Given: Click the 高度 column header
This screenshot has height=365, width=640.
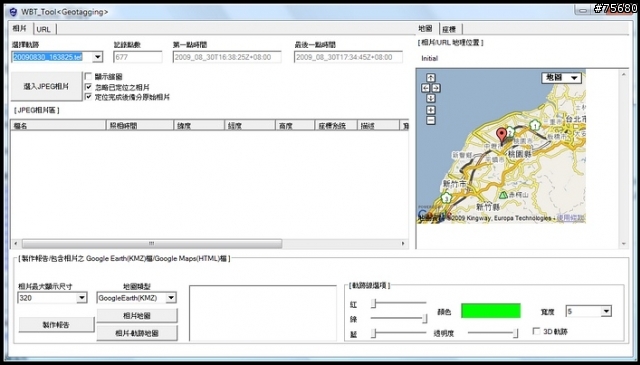Looking at the screenshot, I should [x=295, y=125].
